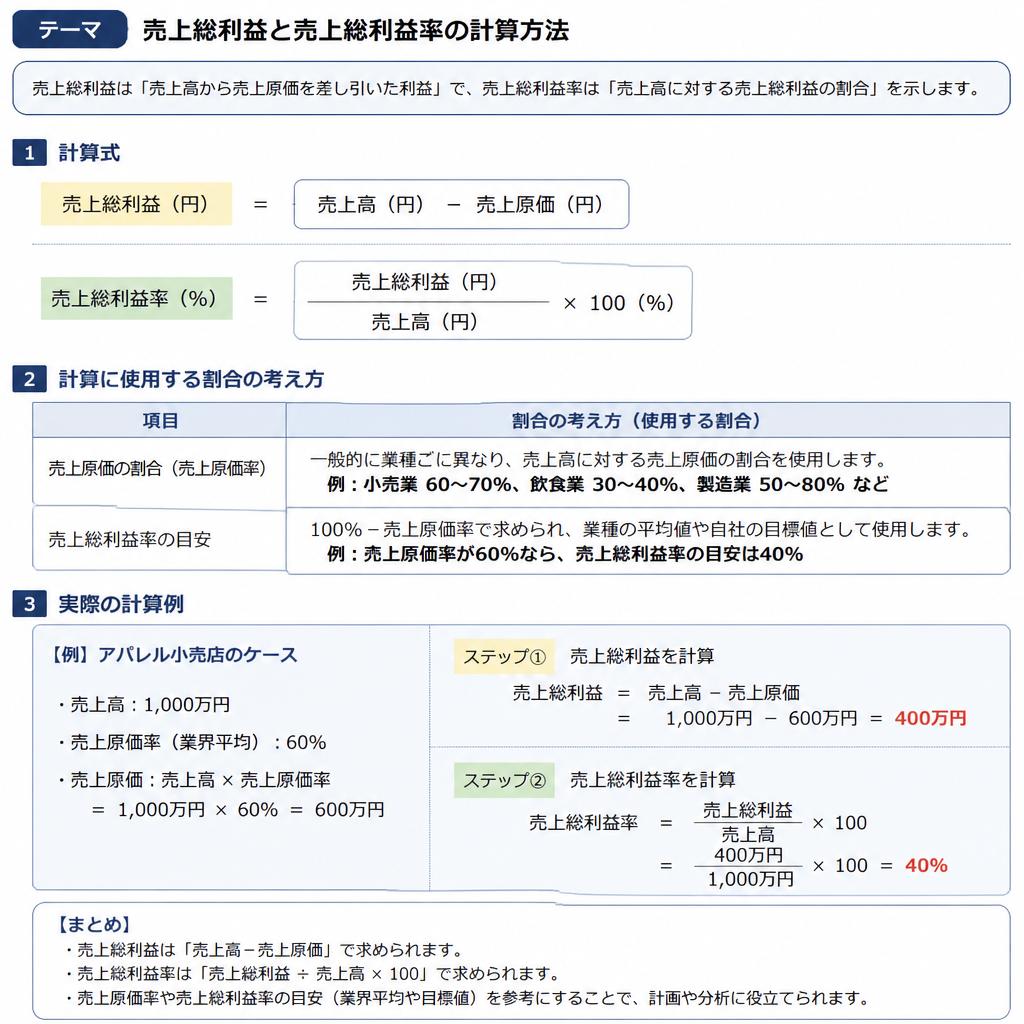Viewport: 1024px width, 1024px height.
Task: Click the line starting 100% − 売上原価率で求められ
Action: pos(642,530)
